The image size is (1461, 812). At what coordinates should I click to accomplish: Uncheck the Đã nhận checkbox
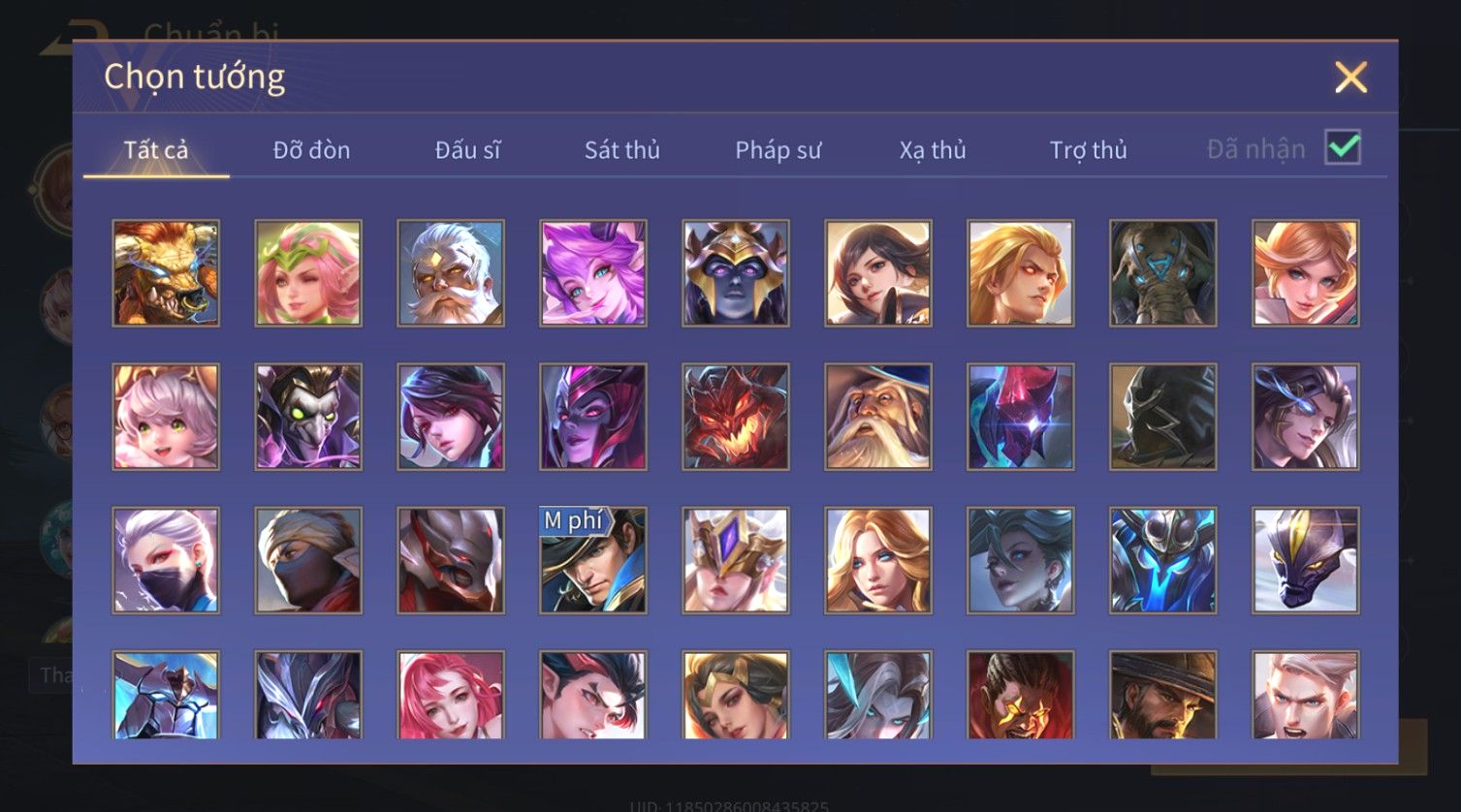[1343, 147]
